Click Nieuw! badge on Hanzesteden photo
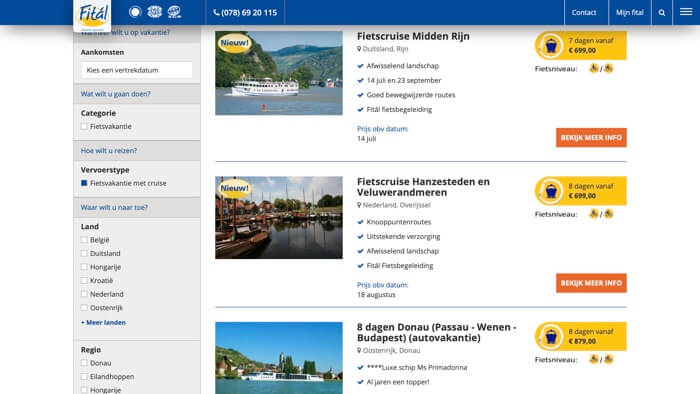700x394 pixels. point(234,188)
